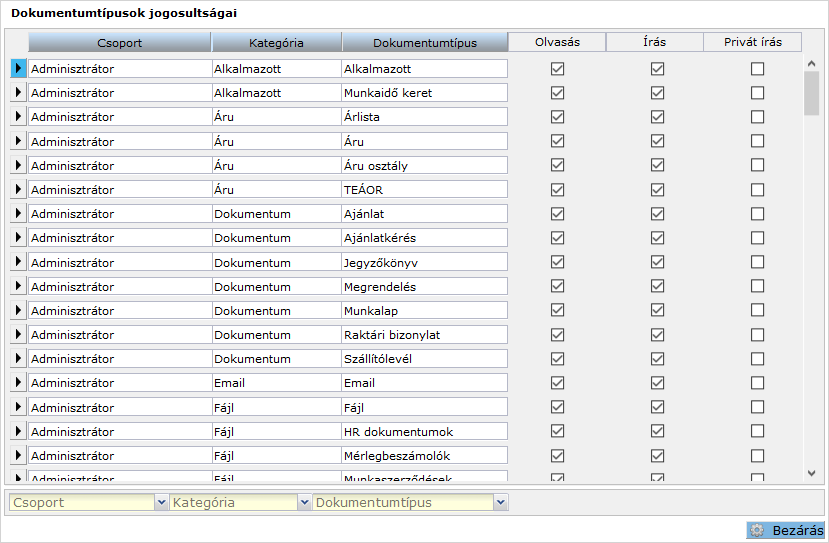Click the Dokumentumtípus column header
Viewport: 829px width, 543px height.
pos(425,43)
